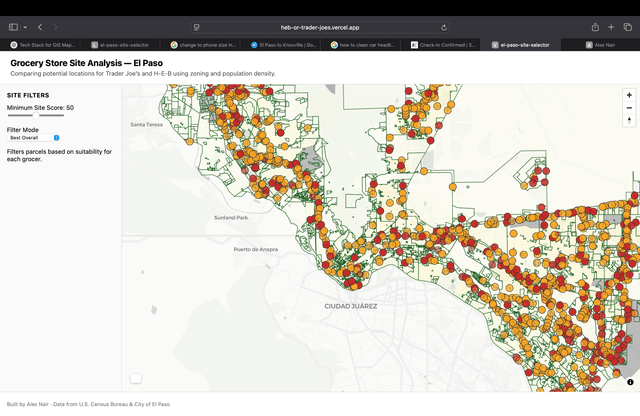The width and height of the screenshot is (640, 416).
Task: Reset map bearing with compass button
Action: pos(629,120)
